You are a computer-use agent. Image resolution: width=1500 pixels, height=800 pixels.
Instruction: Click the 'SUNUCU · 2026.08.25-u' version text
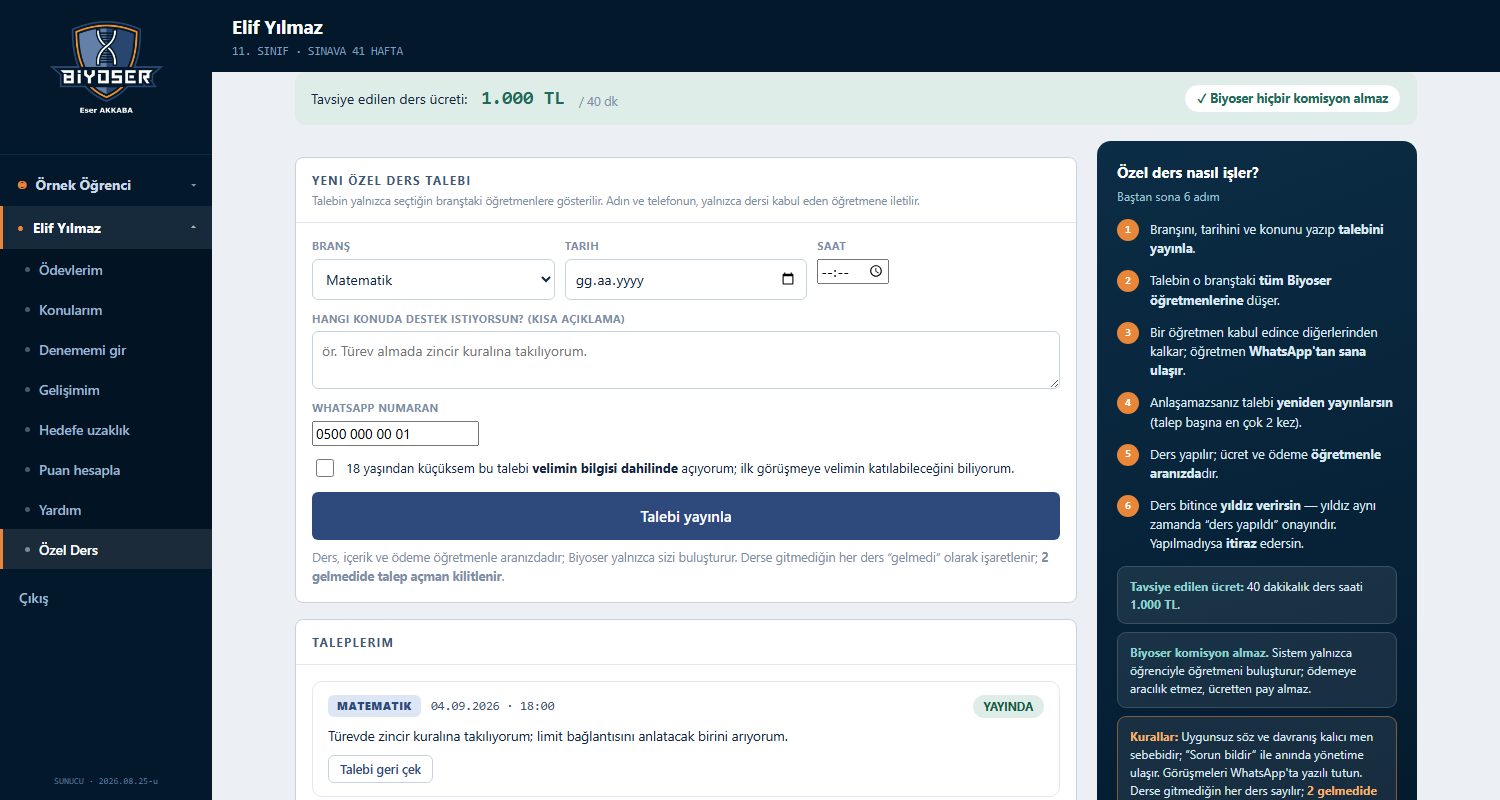(x=106, y=781)
